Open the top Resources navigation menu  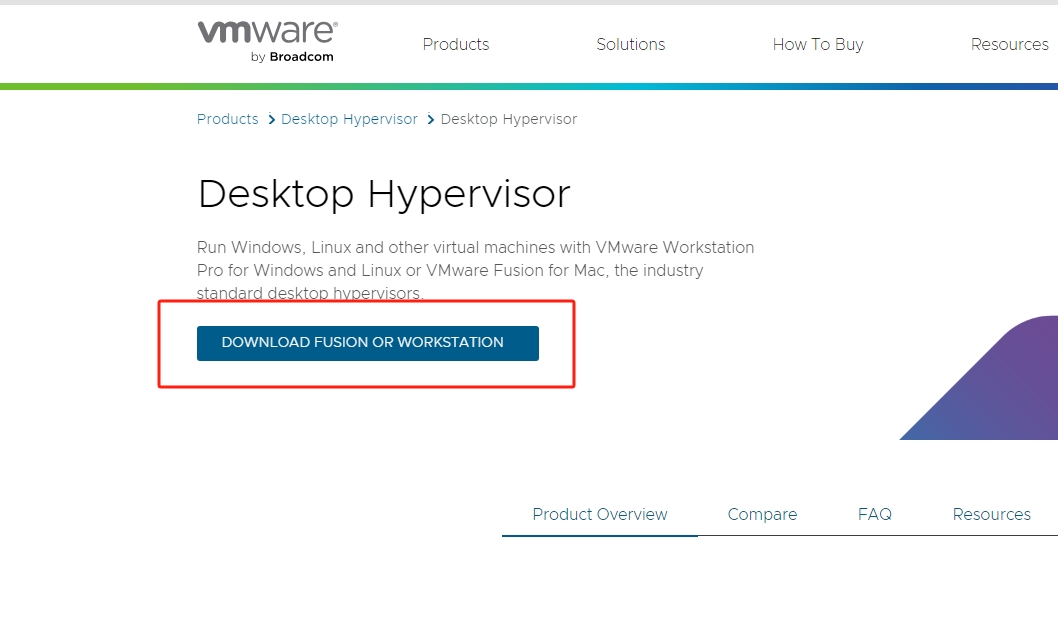pos(1009,45)
